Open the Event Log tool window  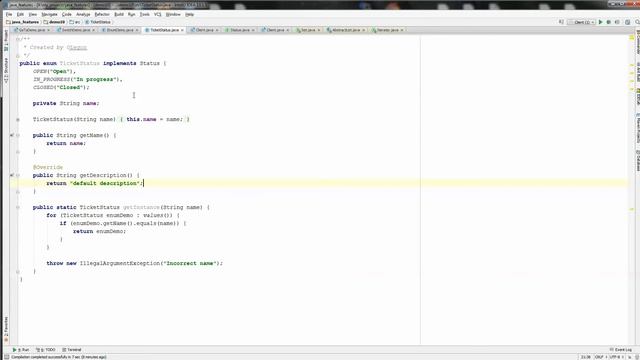coord(620,350)
